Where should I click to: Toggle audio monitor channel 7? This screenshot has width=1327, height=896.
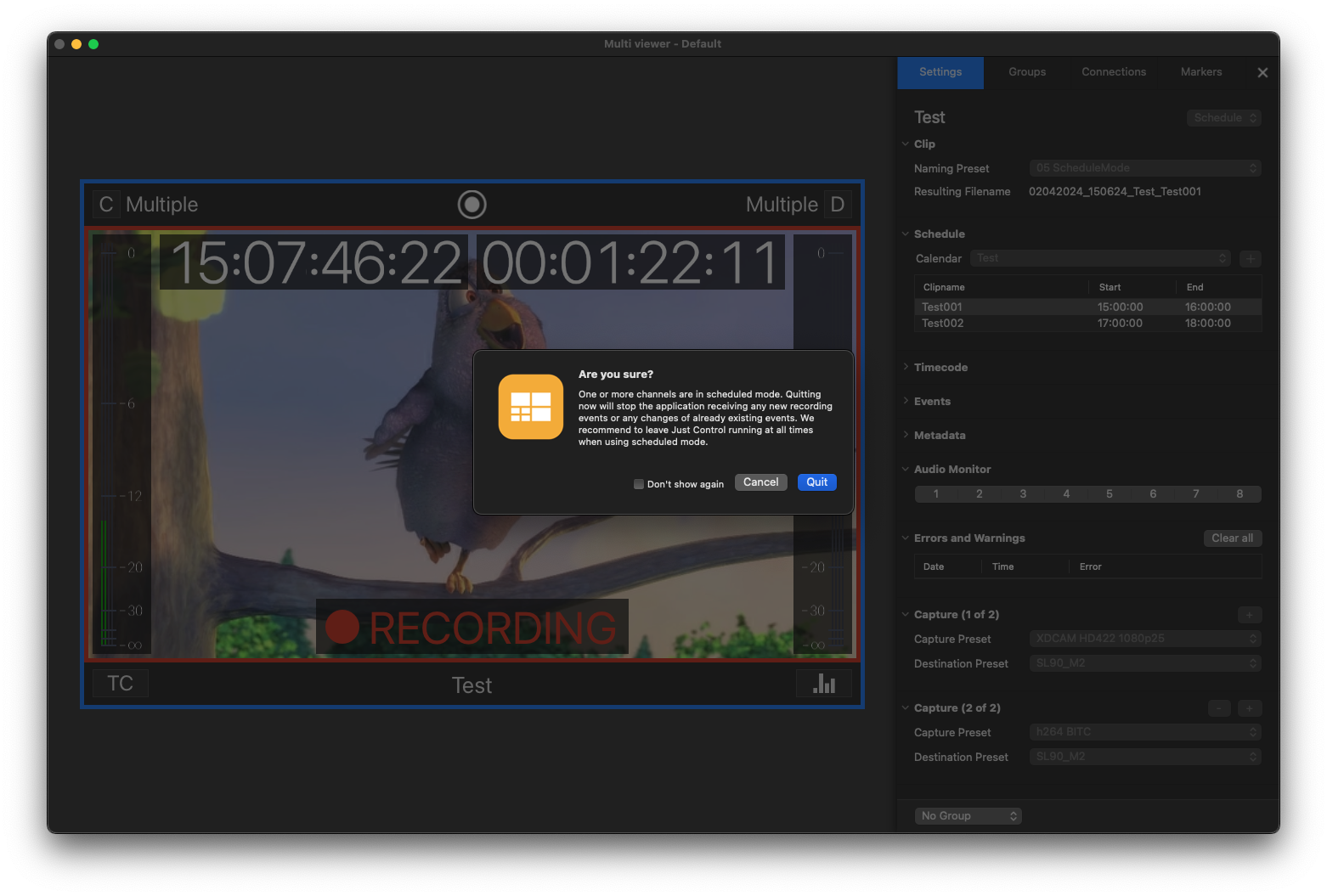(1196, 494)
